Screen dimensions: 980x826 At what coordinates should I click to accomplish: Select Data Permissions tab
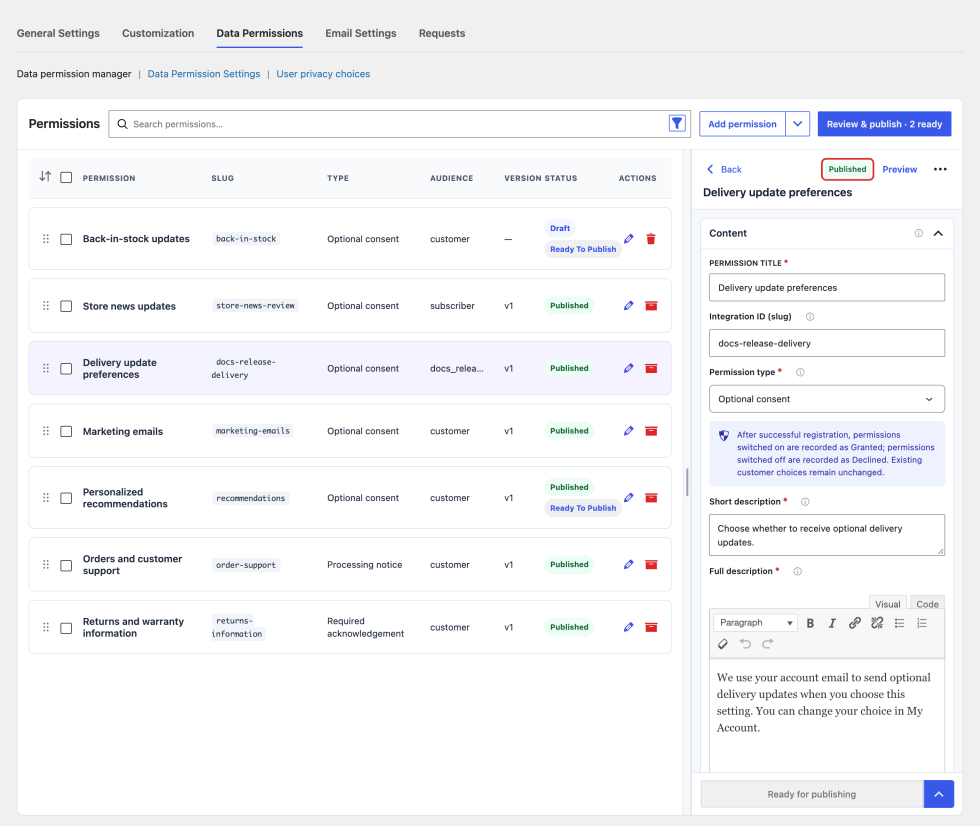point(259,33)
